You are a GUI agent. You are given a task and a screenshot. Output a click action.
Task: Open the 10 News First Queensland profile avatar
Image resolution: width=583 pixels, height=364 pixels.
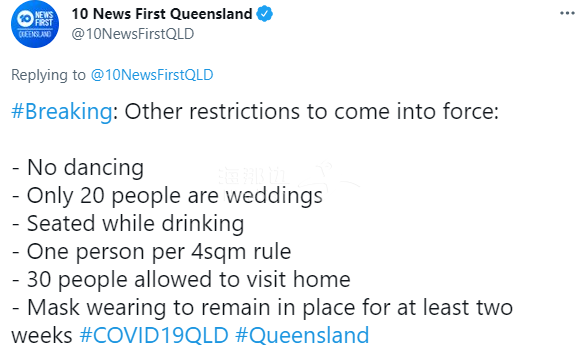coord(35,24)
